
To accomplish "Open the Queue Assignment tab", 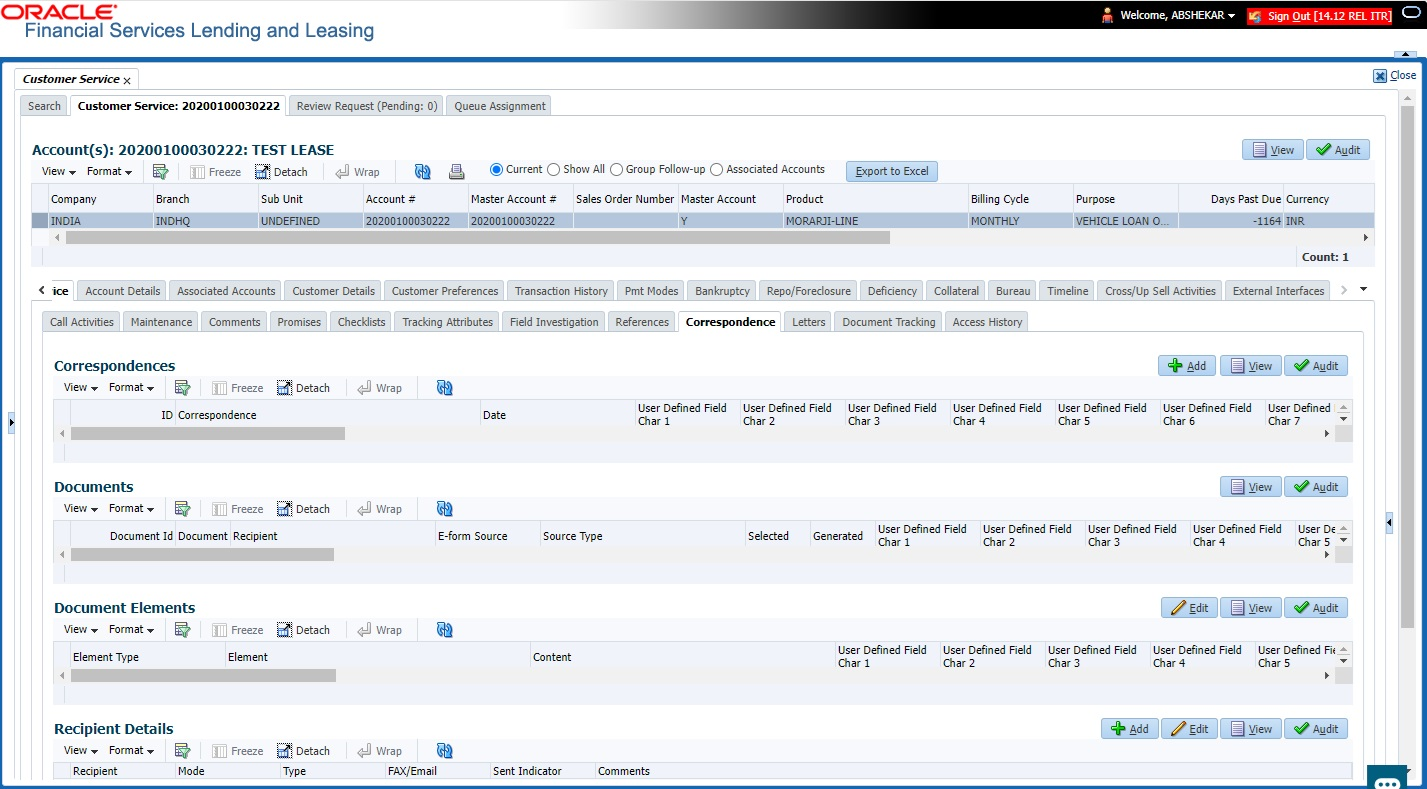I will click(x=500, y=106).
